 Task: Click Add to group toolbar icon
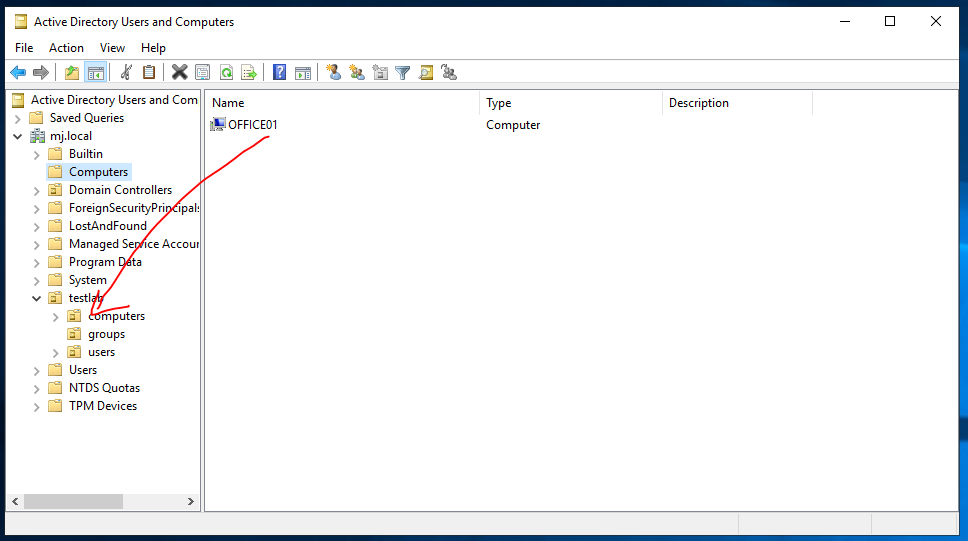point(449,73)
